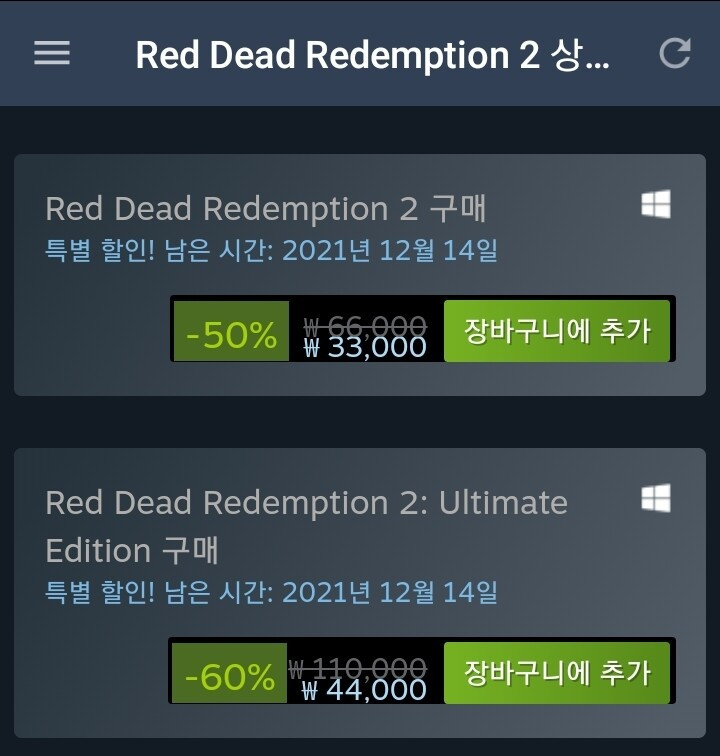Click empty area of Ultimate Edition purchase card
This screenshot has height=756, width=720.
(x=92, y=675)
